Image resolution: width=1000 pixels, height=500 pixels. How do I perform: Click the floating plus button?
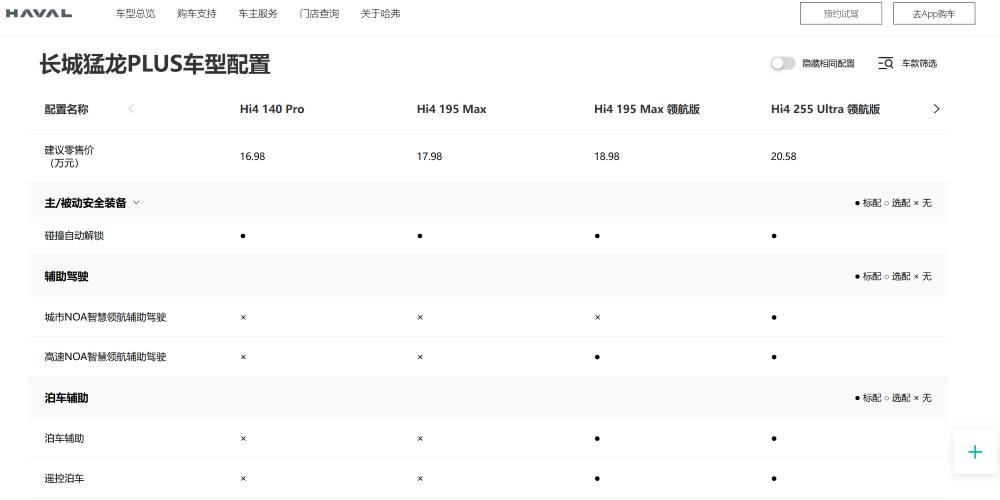point(974,452)
